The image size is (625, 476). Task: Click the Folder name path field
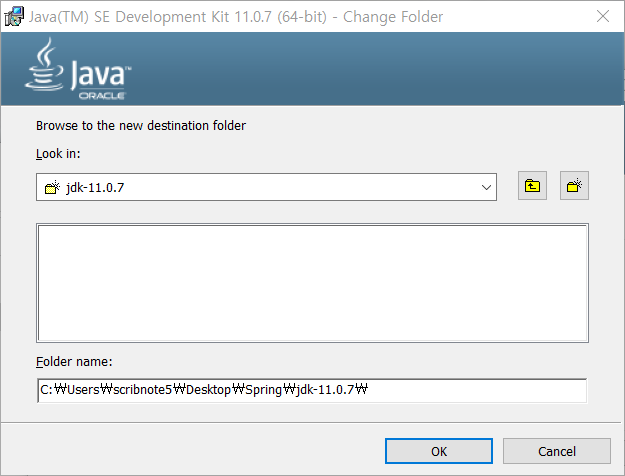click(312, 390)
